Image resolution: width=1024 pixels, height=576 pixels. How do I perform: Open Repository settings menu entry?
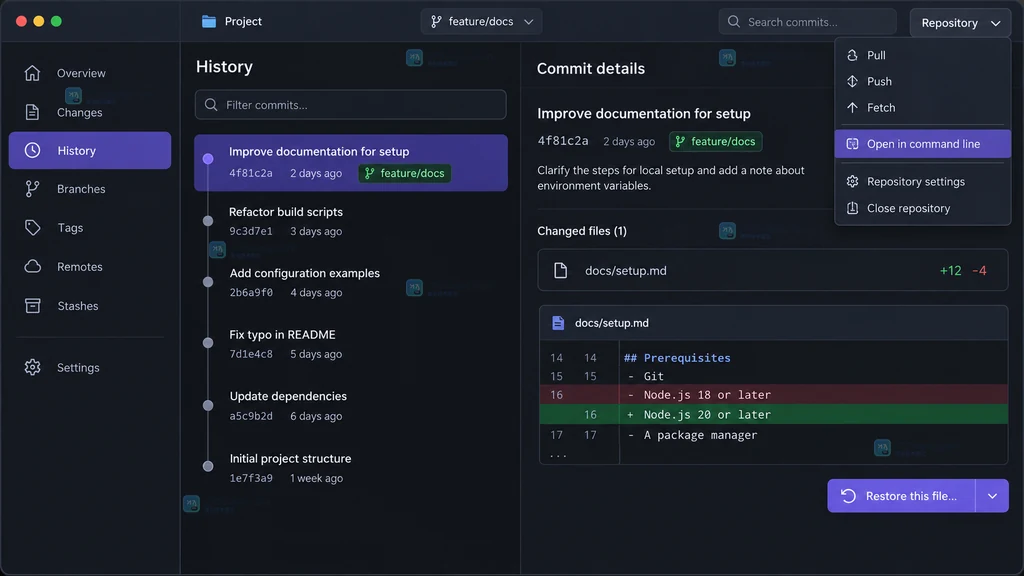[922, 182]
